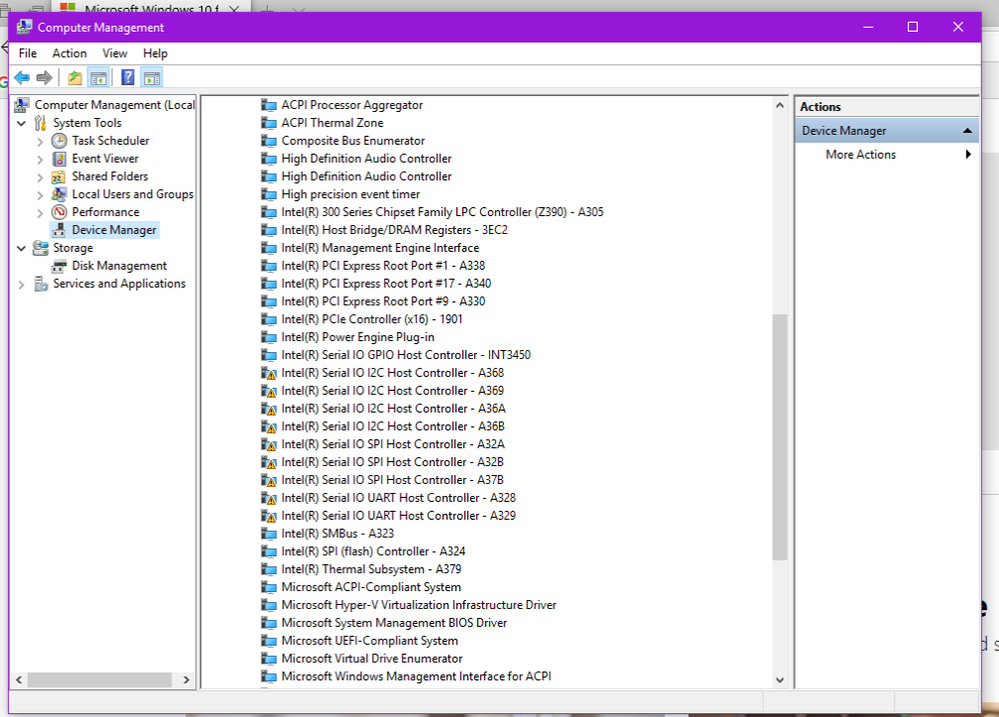The image size is (999, 717).
Task: Open More Actions submenu
Action: (861, 154)
